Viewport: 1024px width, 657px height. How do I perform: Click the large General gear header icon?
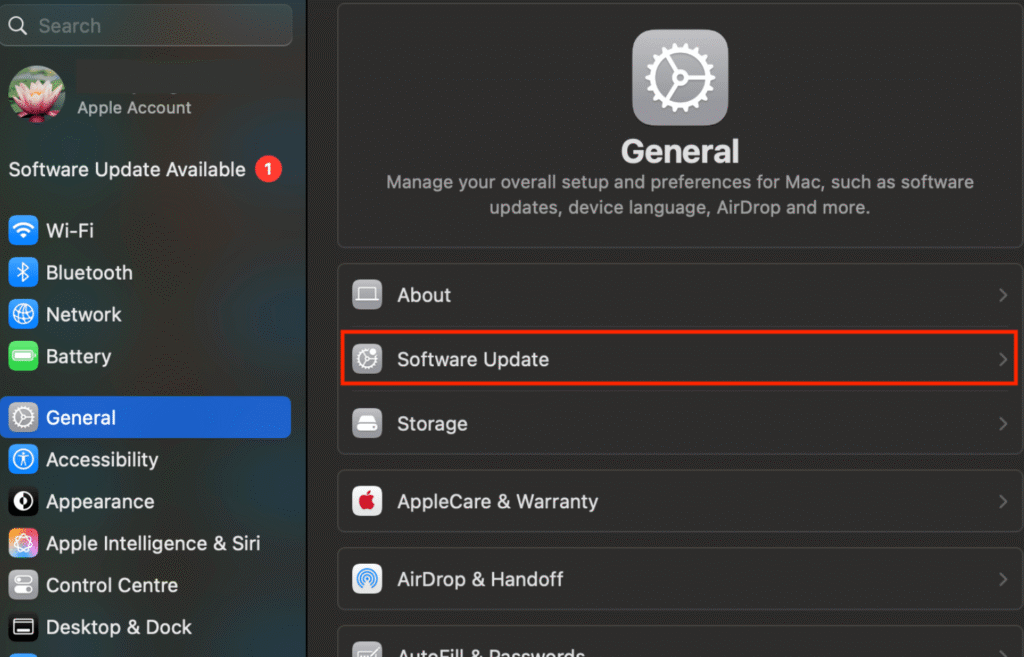(680, 77)
